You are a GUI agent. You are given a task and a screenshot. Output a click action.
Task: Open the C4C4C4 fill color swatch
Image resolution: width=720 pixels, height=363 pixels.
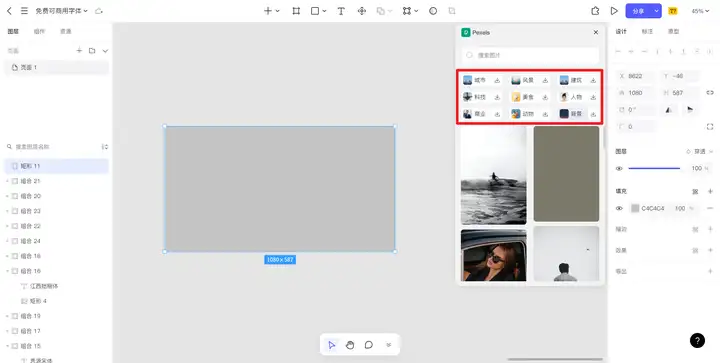pos(635,208)
